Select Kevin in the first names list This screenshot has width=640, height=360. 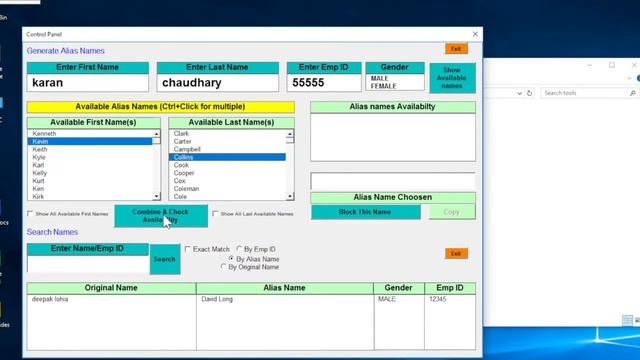pyautogui.click(x=90, y=141)
